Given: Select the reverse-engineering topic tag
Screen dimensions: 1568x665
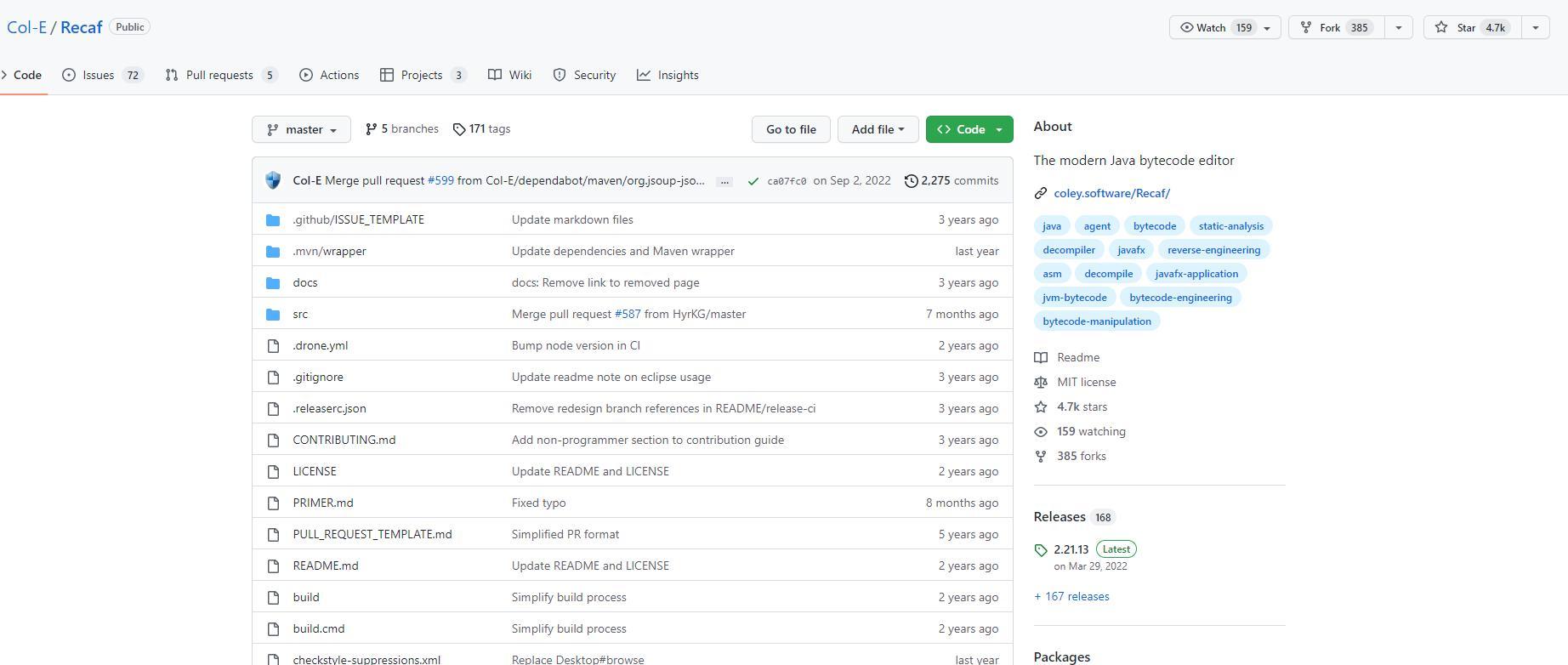Looking at the screenshot, I should pos(1213,250).
